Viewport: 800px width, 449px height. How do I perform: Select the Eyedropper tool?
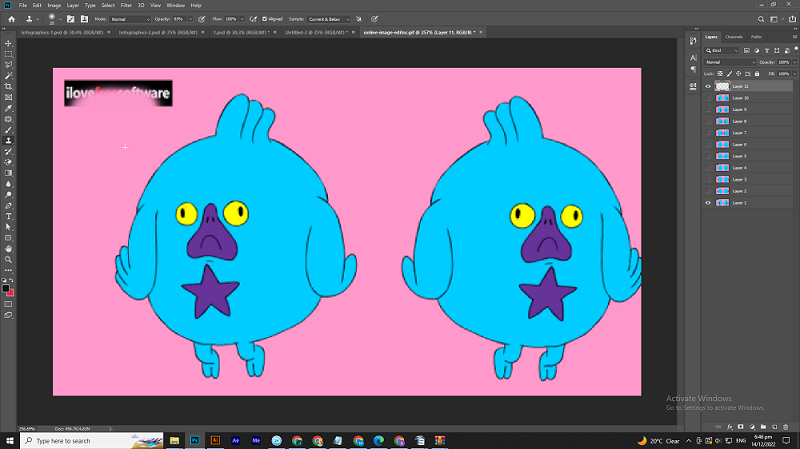pyautogui.click(x=8, y=108)
